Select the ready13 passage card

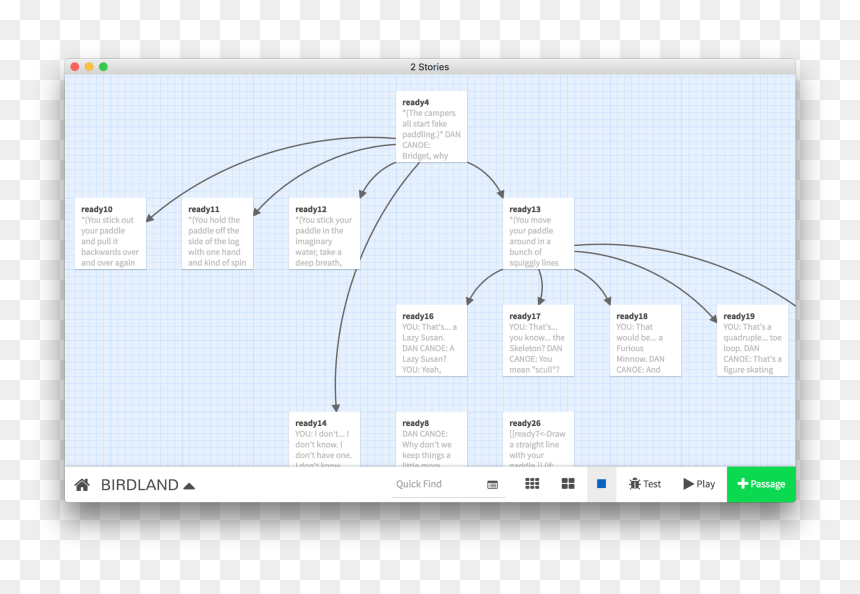pyautogui.click(x=538, y=234)
